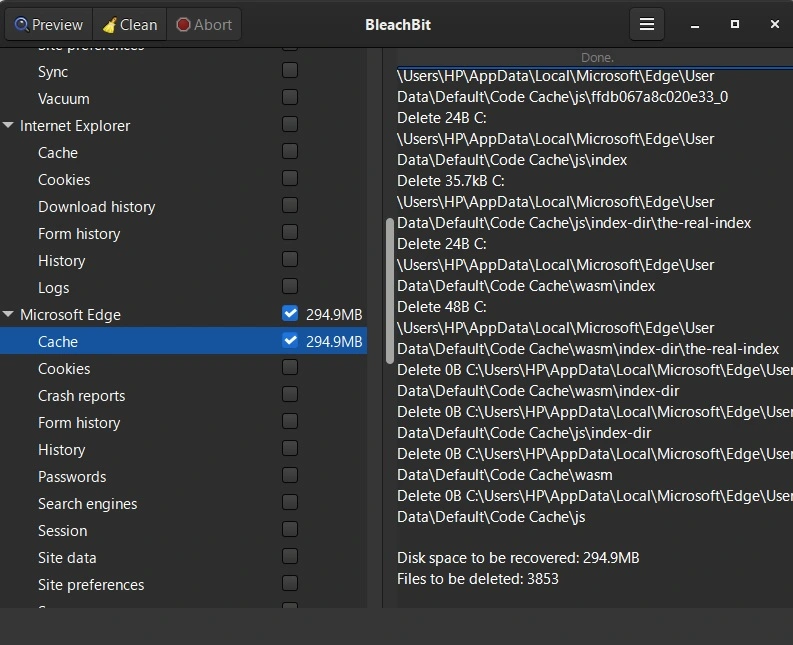The width and height of the screenshot is (793, 645).
Task: Tick the Logs checkbox
Action: (x=290, y=286)
